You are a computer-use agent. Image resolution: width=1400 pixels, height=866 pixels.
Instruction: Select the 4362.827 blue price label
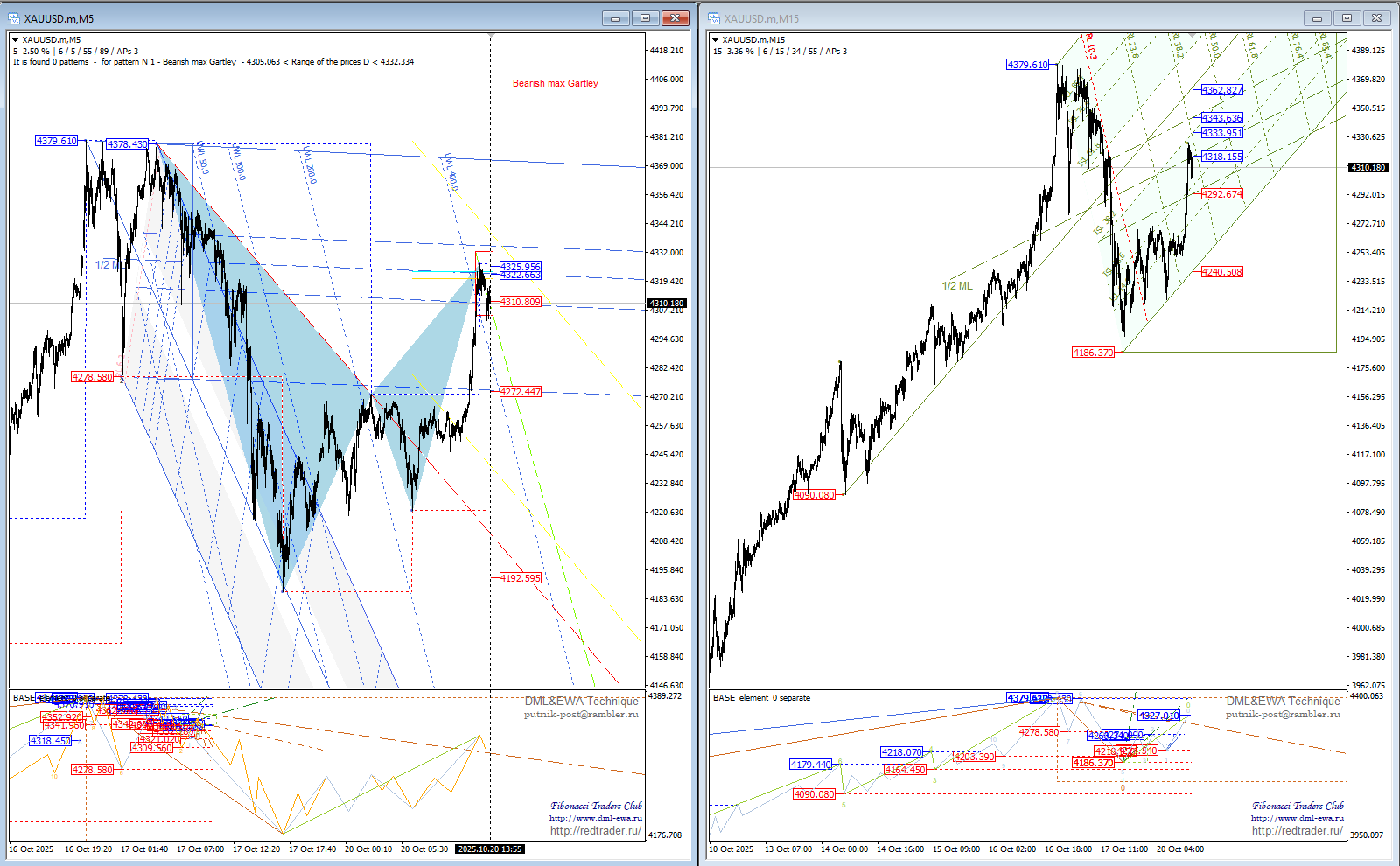pyautogui.click(x=1221, y=90)
